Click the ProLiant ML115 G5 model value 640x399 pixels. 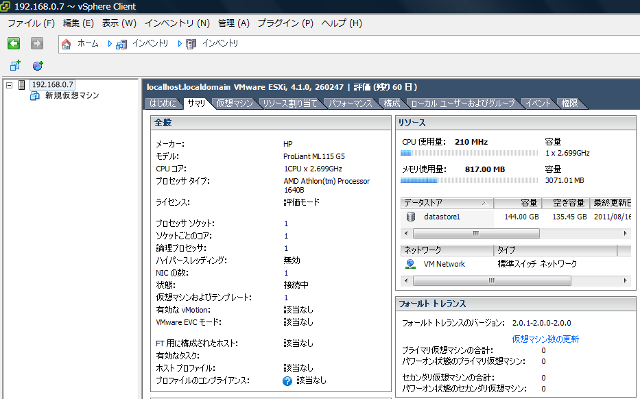tap(314, 156)
